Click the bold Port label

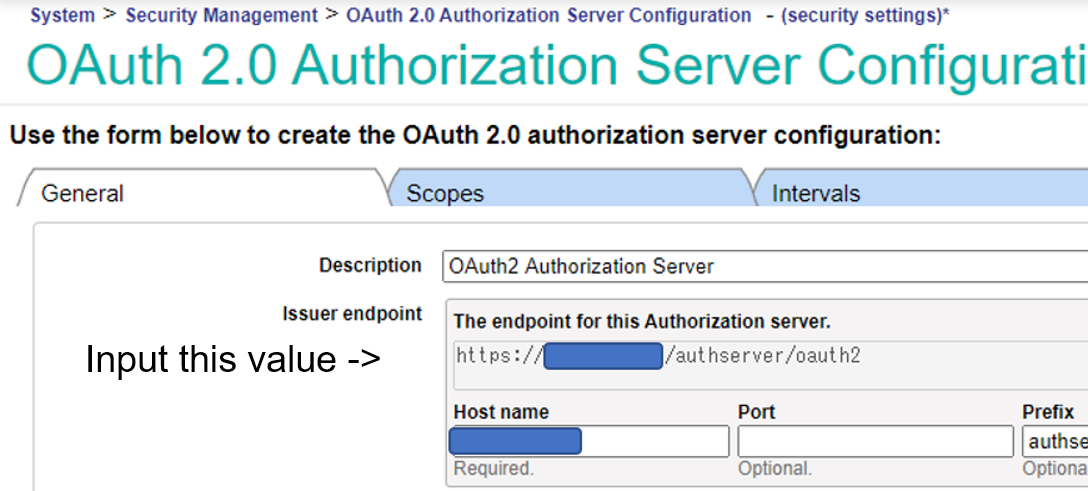tap(756, 412)
